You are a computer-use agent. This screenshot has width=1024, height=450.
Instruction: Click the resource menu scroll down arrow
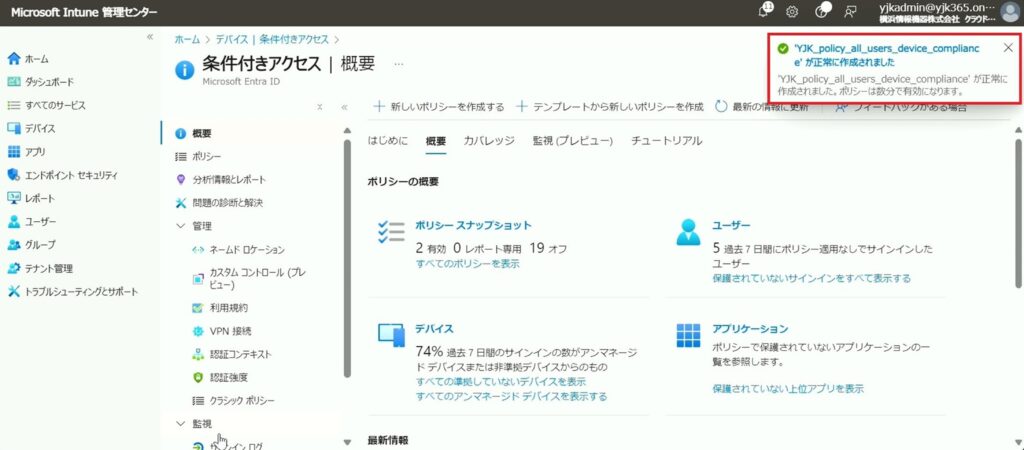click(x=347, y=441)
